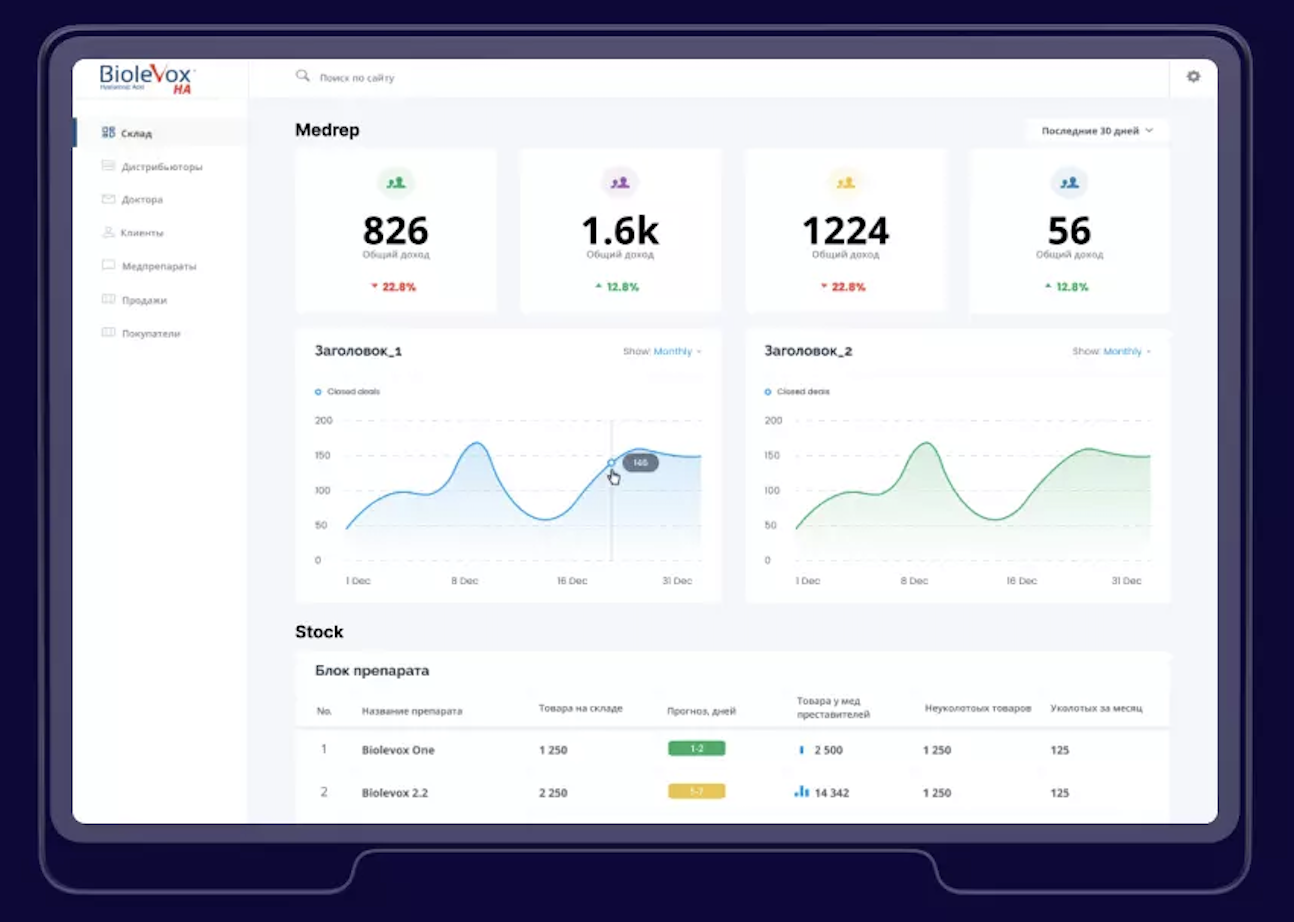Viewport: 1294px width, 922px height.
Task: Toggle the Closed deals legend in Заголовок_2
Action: point(797,392)
